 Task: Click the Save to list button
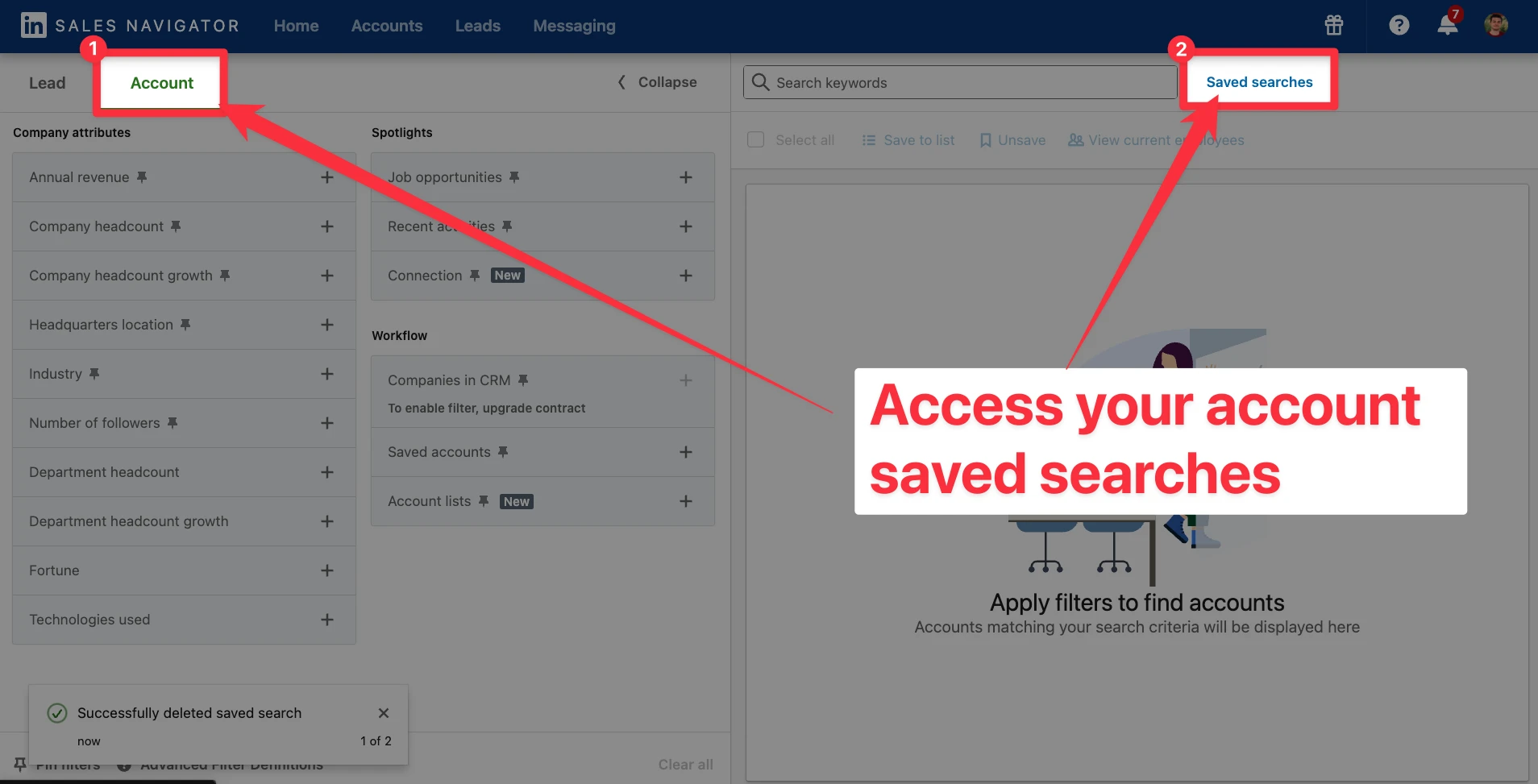point(908,140)
